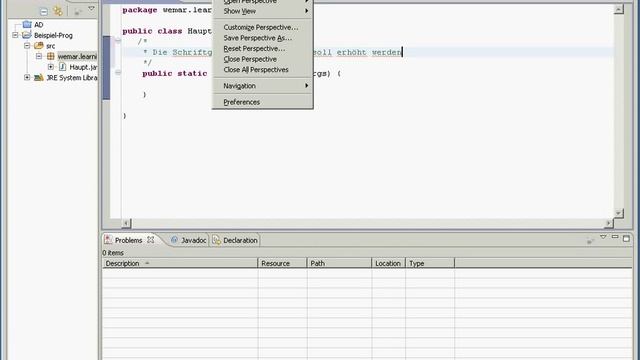Viewport: 640px width, 360px height.
Task: Select Haupt.java file label
Action: pos(83,67)
